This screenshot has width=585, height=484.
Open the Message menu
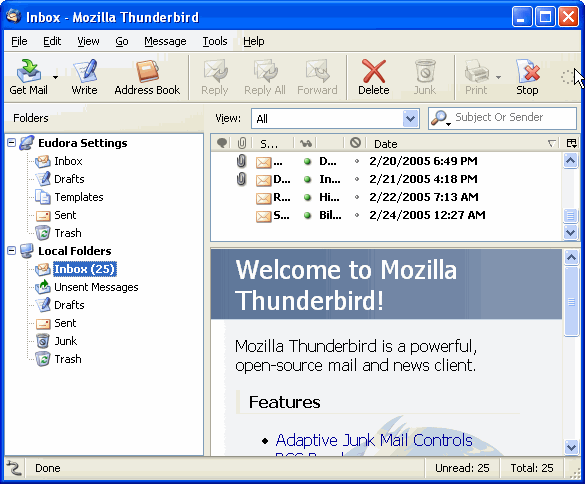click(x=165, y=41)
